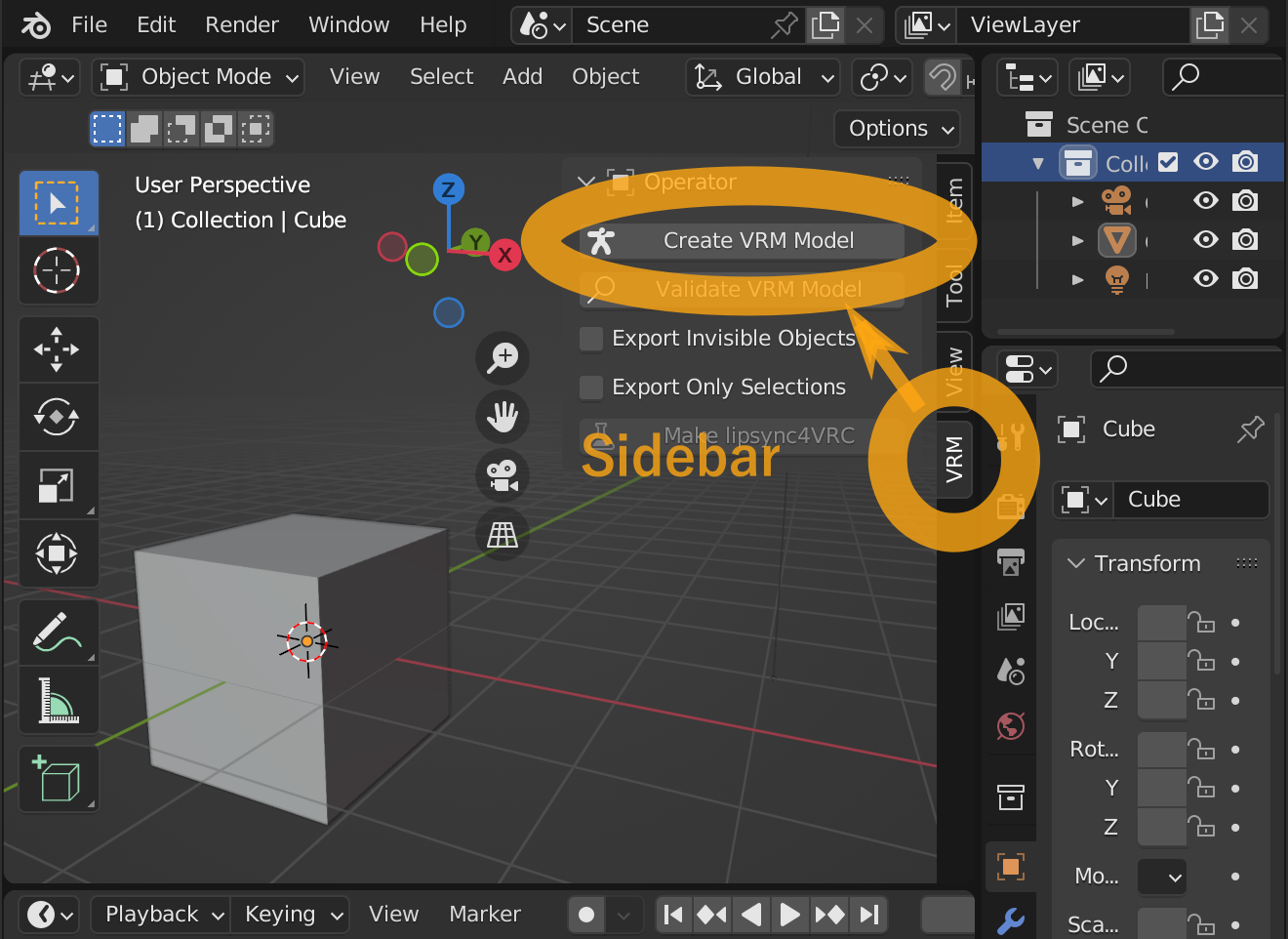This screenshot has width=1288, height=939.
Task: Click new scene copy icon
Action: coord(825,25)
